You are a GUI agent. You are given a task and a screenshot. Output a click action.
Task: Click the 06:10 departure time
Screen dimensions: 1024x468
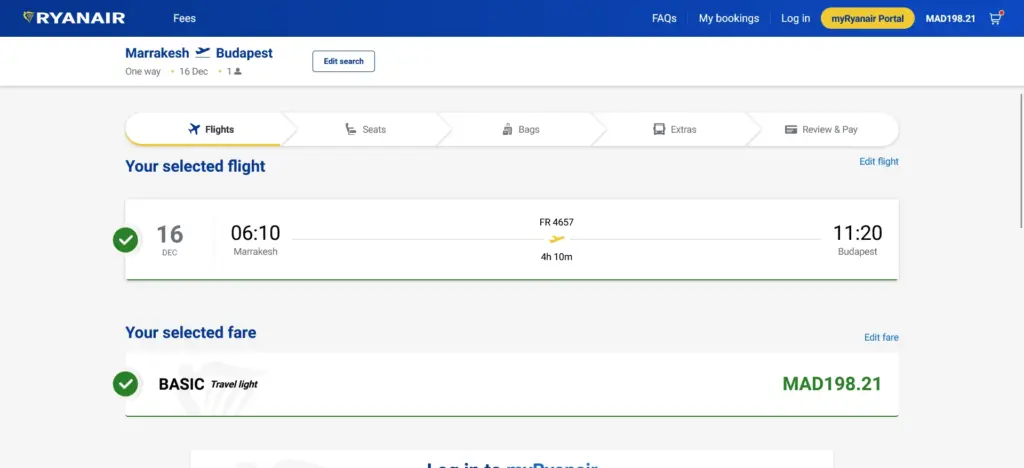pos(255,233)
